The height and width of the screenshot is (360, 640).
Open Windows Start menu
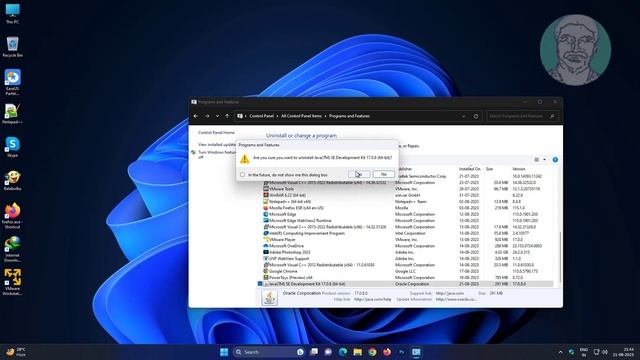click(224, 352)
